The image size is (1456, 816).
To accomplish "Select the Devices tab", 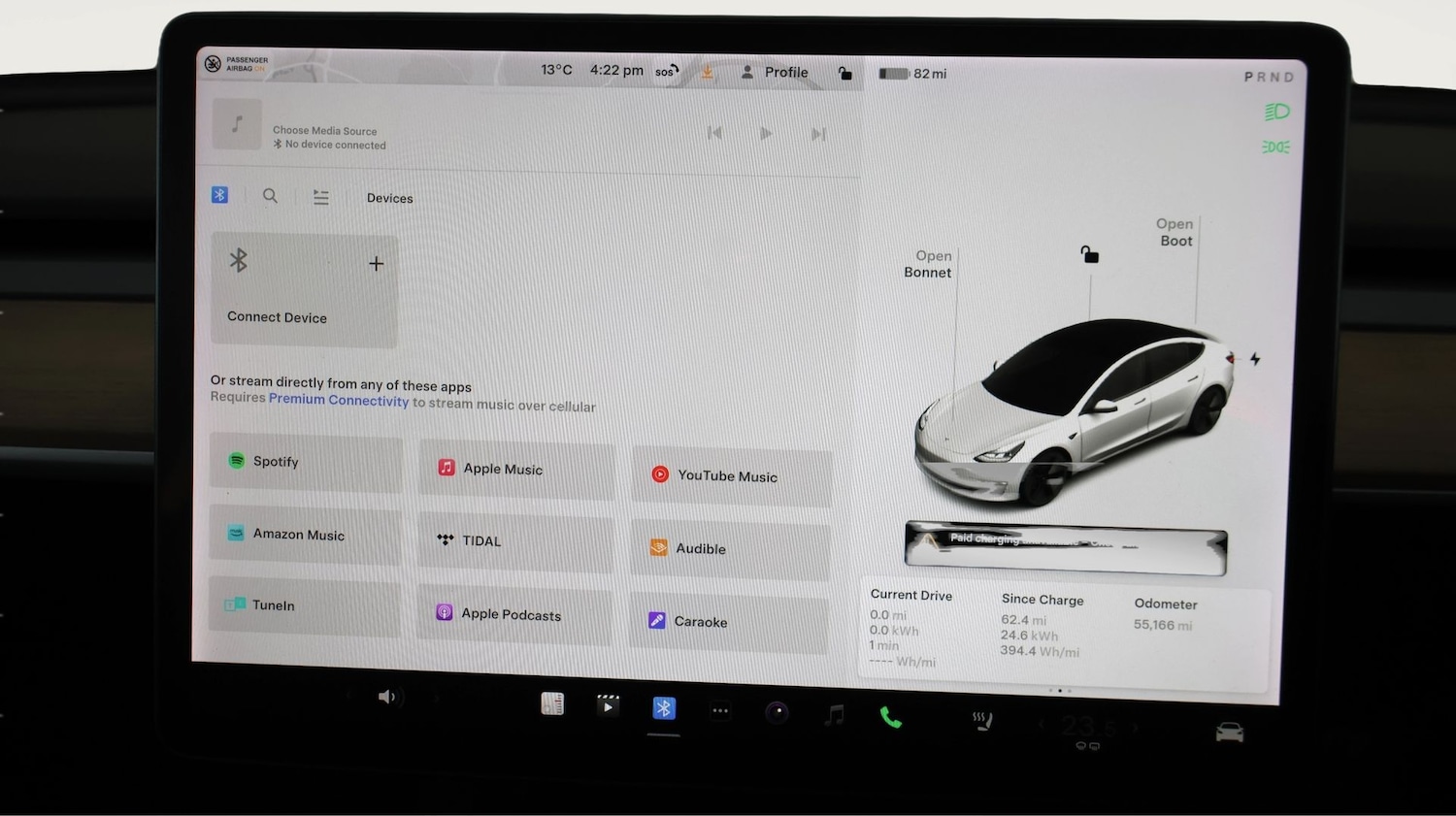I will coord(389,198).
